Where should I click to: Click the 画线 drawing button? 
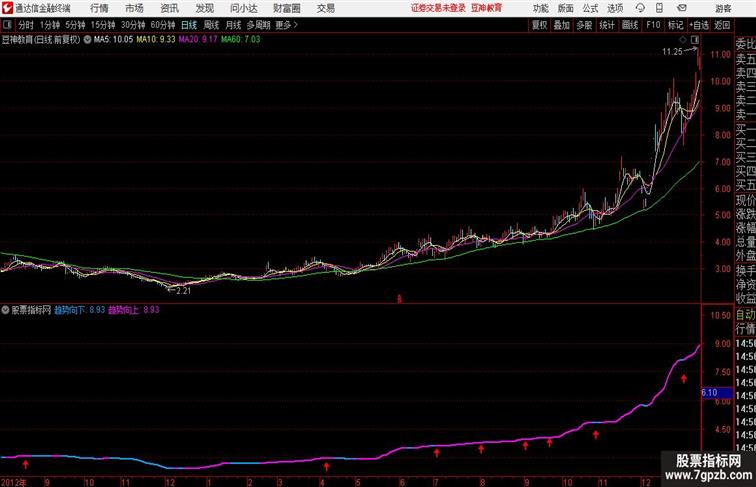click(x=630, y=25)
